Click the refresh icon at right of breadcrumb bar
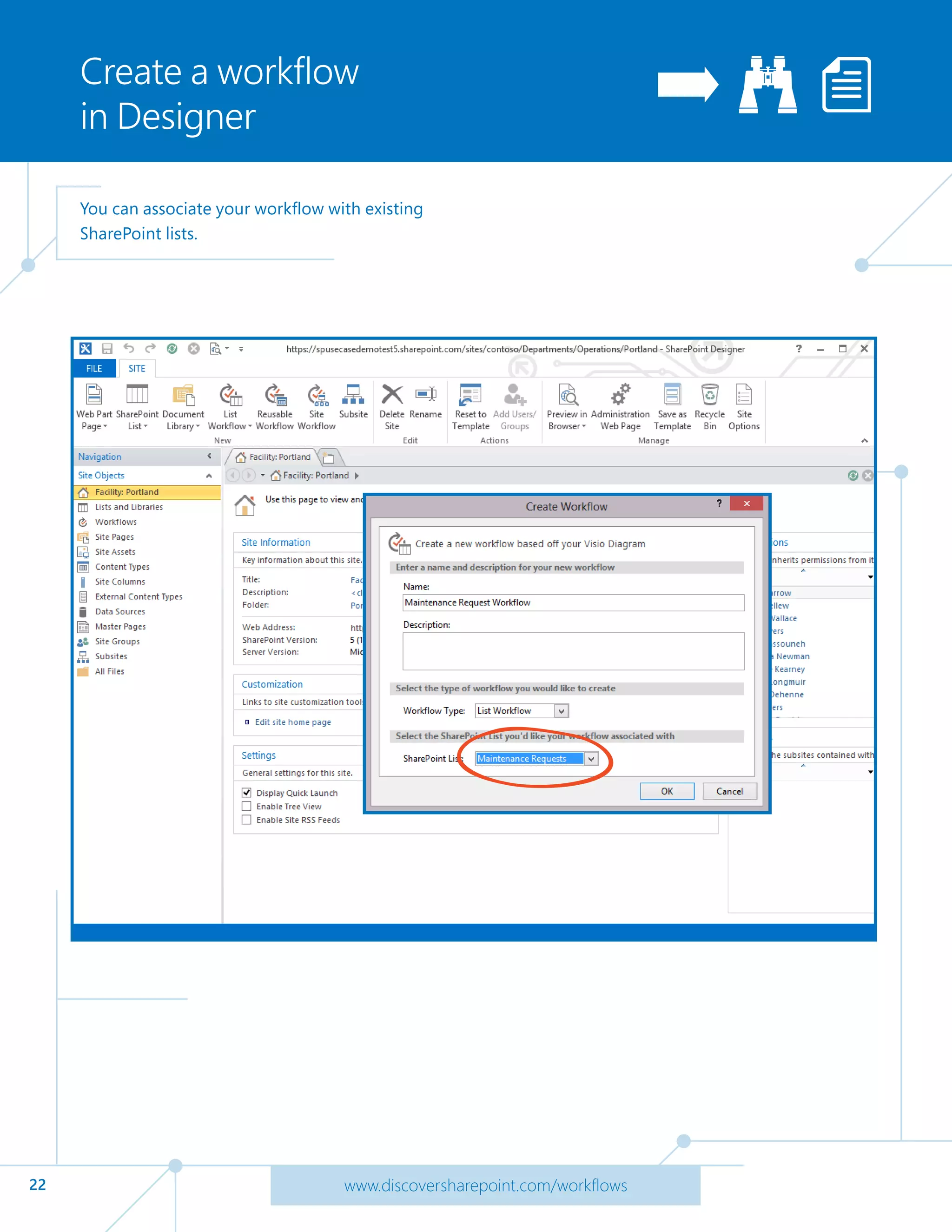This screenshot has height=1232, width=952. point(853,476)
